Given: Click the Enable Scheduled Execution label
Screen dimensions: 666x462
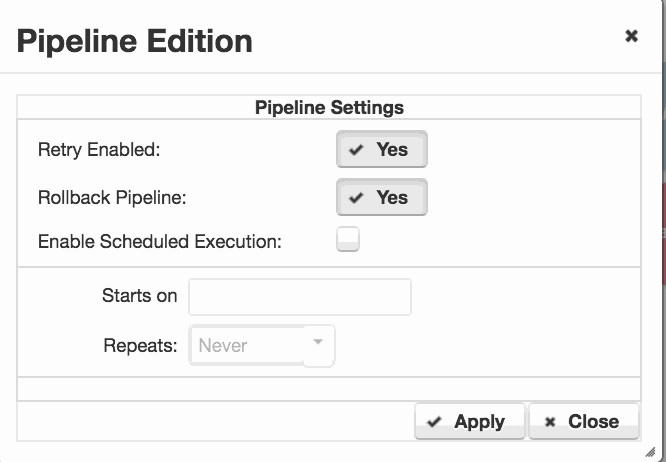Looking at the screenshot, I should point(160,242).
